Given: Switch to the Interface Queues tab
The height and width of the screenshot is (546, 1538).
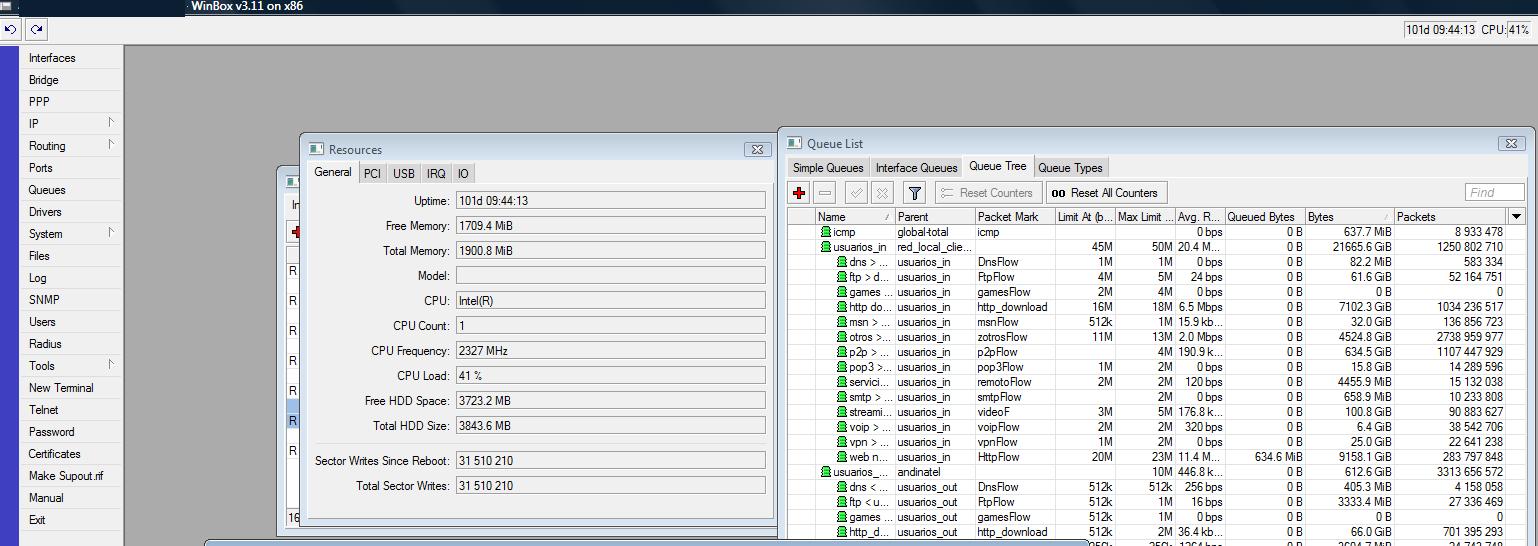Looking at the screenshot, I should coord(916,168).
